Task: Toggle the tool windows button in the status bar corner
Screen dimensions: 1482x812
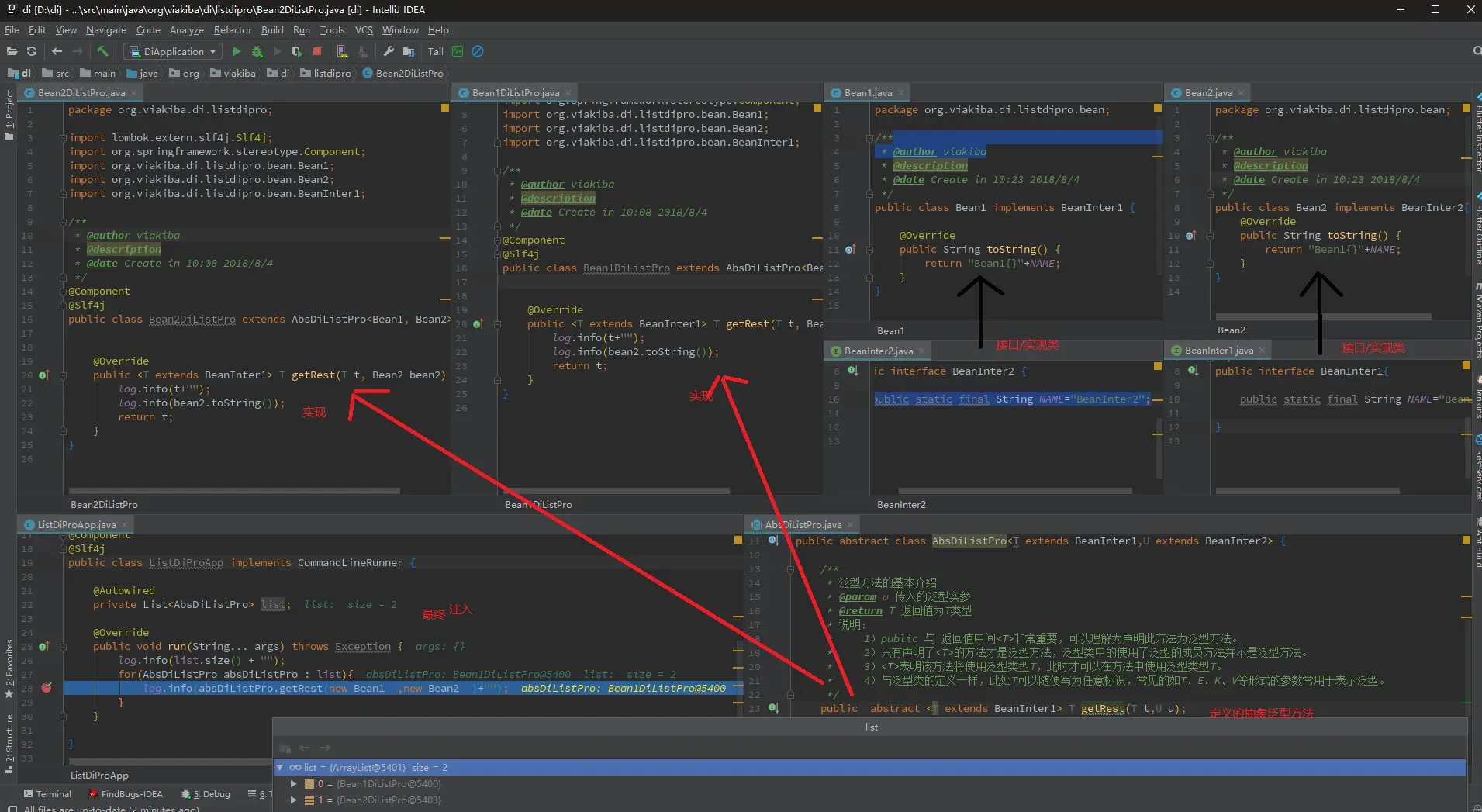Action: click(12, 809)
